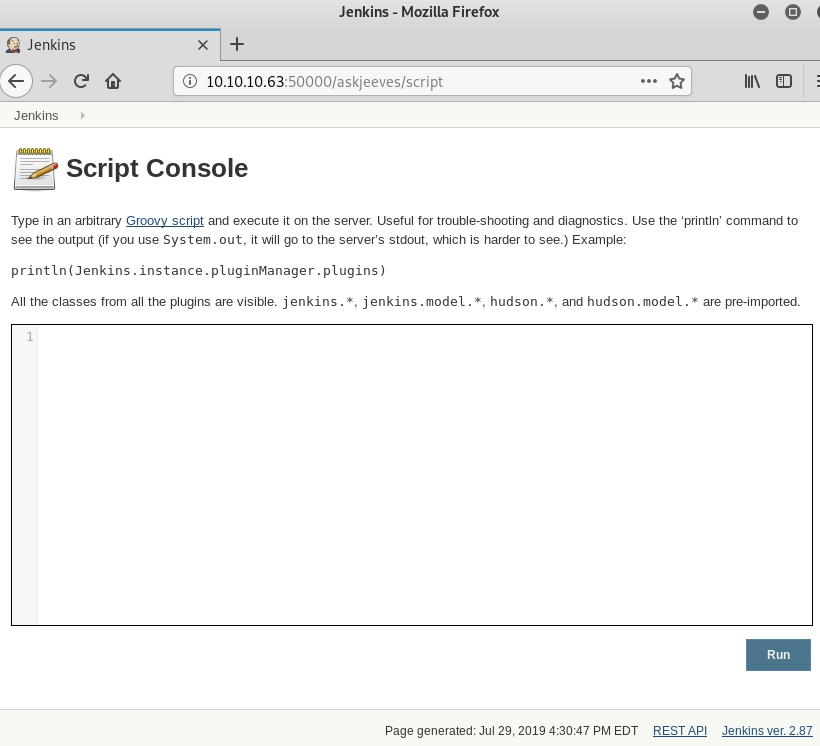Select the Jenkins browser tab
This screenshot has width=820, height=746.
(110, 45)
